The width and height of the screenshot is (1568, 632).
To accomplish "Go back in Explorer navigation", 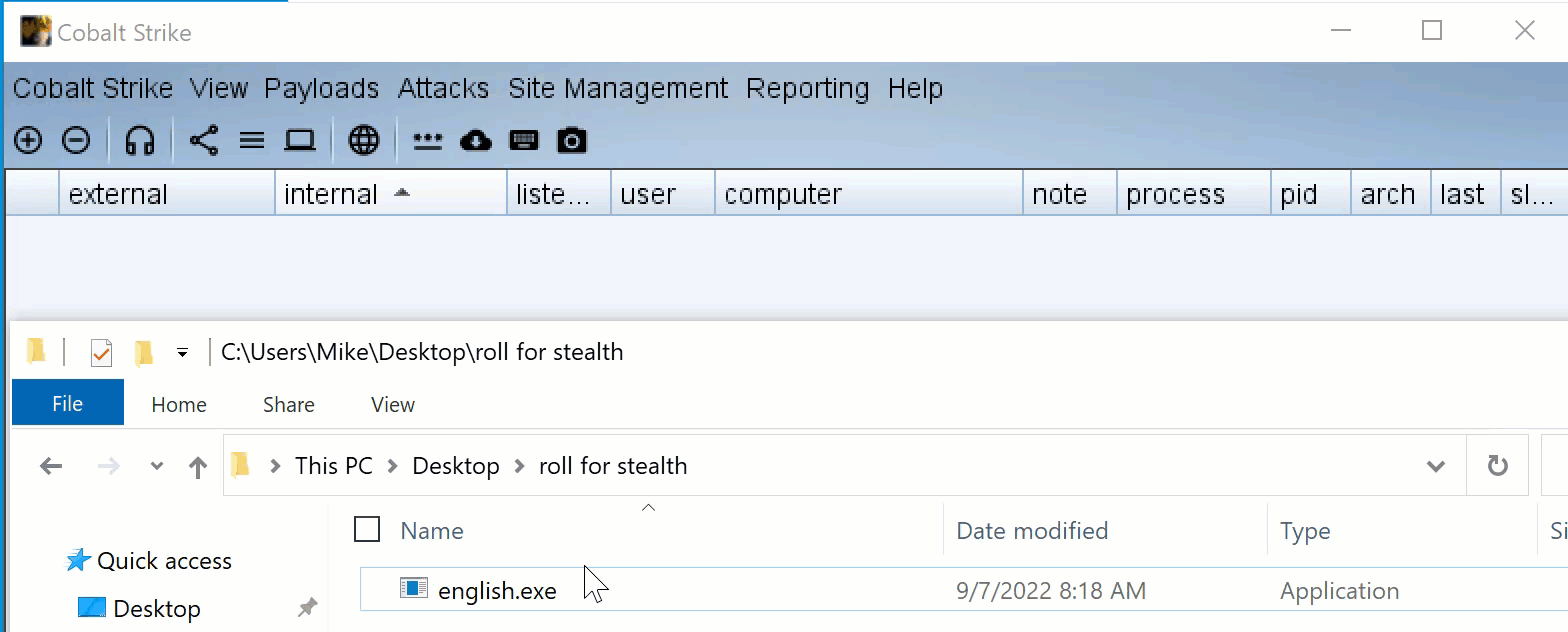I will 50,466.
